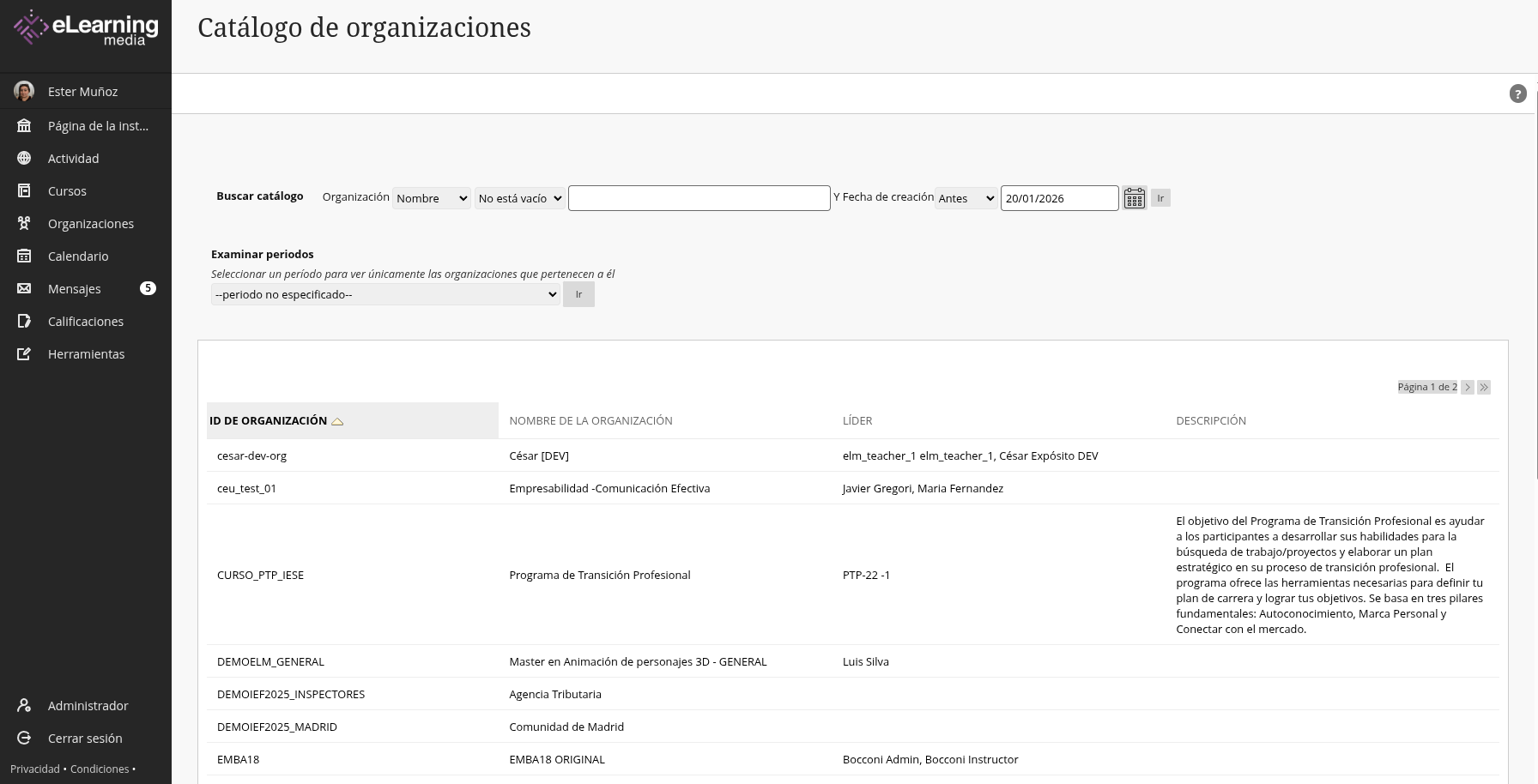Open the 'Antes' date condition dropdown
Image resolution: width=1538 pixels, height=784 pixels.
[x=966, y=198]
